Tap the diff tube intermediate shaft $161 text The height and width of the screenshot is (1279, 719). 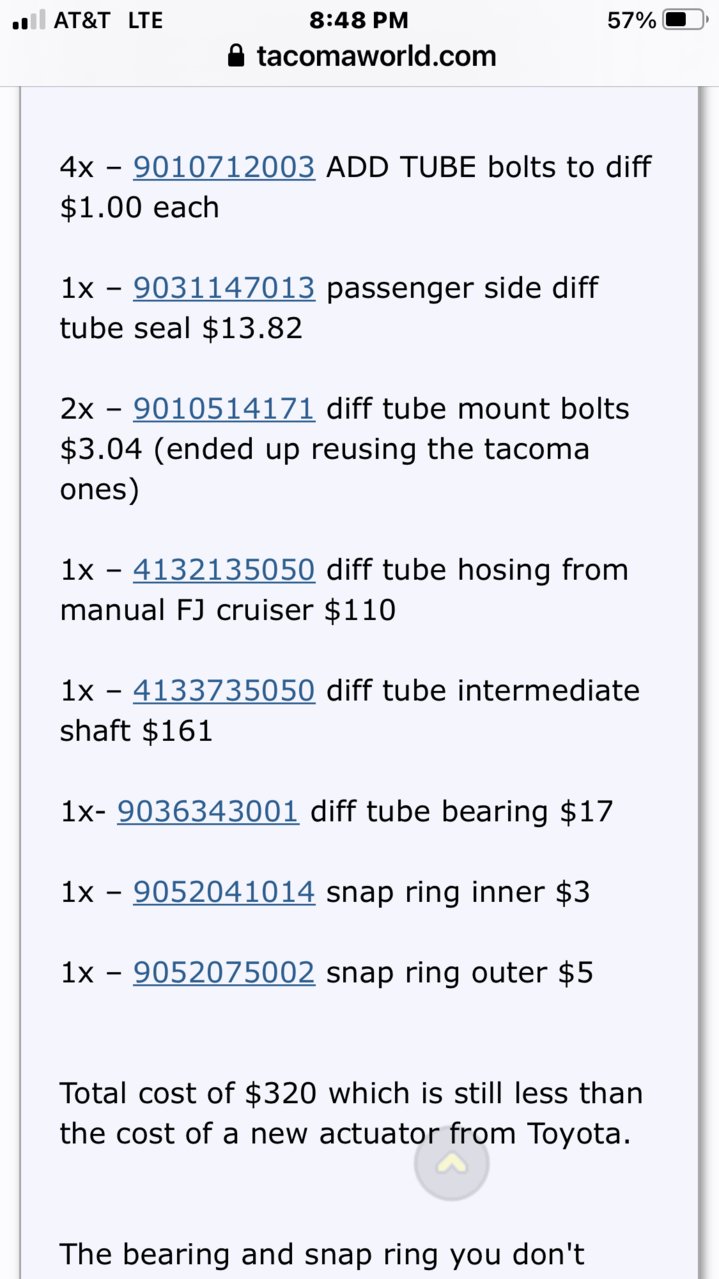(x=350, y=711)
